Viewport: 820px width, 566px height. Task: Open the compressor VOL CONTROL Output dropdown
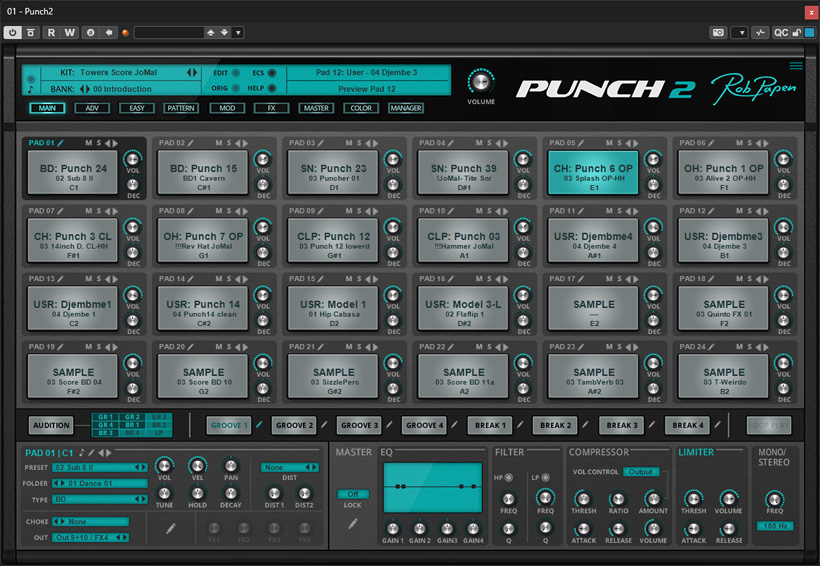click(x=641, y=471)
